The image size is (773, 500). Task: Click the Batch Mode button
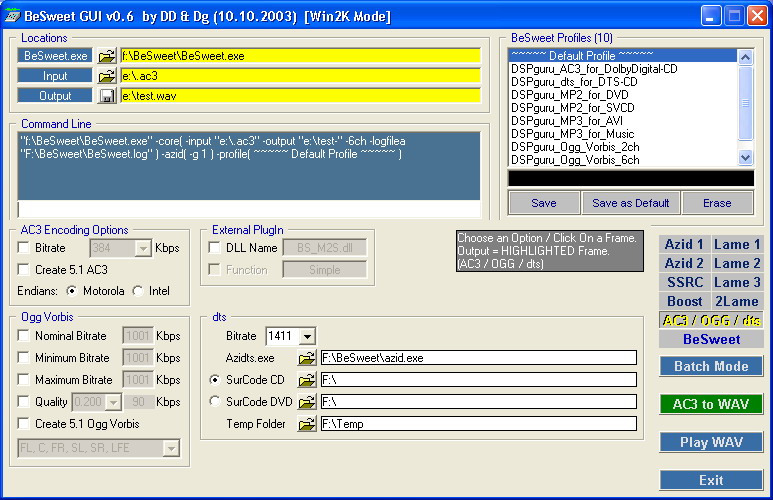pos(711,366)
